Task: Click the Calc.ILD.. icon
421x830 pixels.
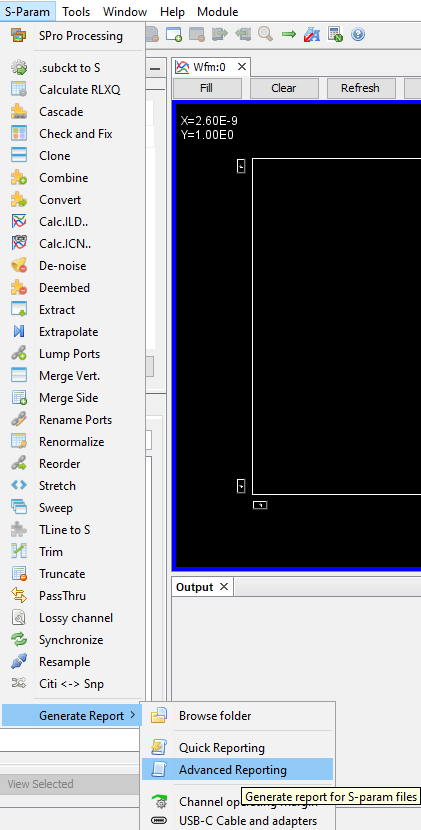Action: (x=19, y=222)
